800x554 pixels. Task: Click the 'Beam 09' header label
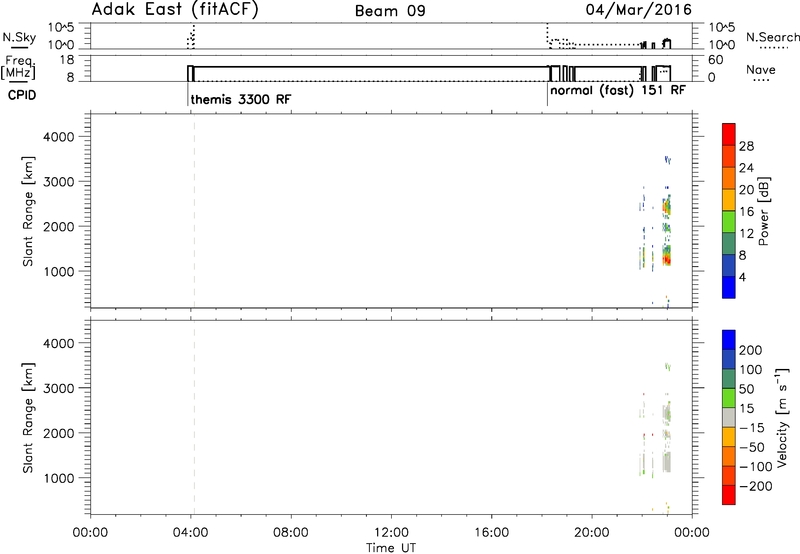tap(390, 11)
